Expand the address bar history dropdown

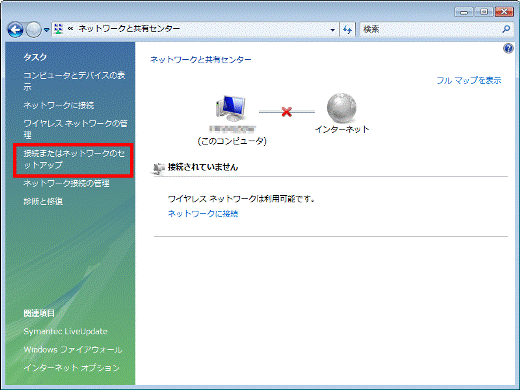[332, 30]
